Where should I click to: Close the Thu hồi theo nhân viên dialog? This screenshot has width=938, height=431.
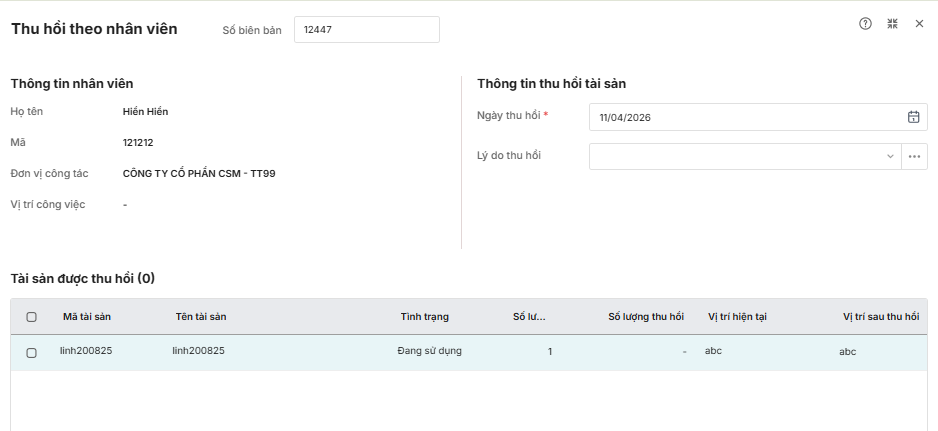(x=919, y=24)
